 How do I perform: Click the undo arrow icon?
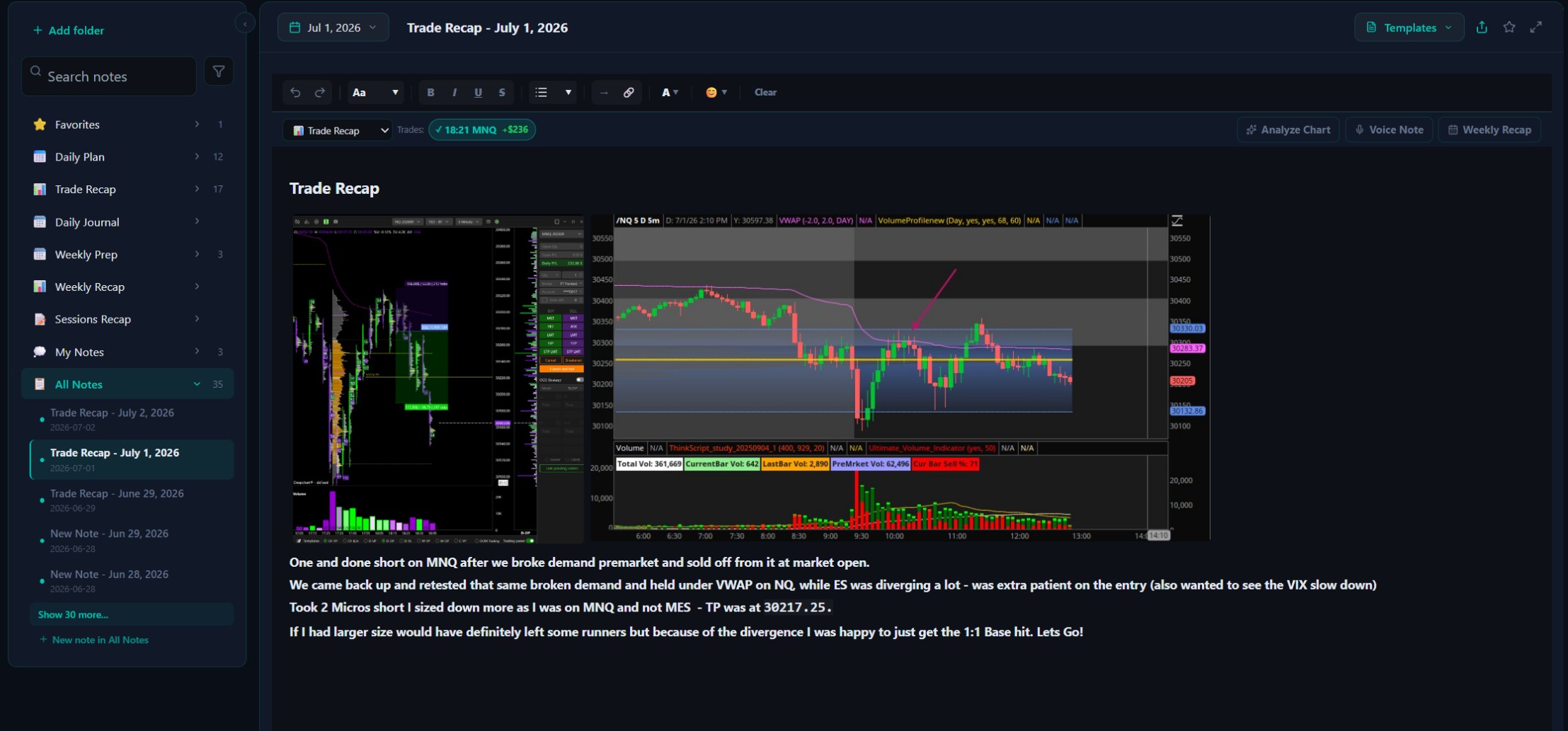[295, 93]
